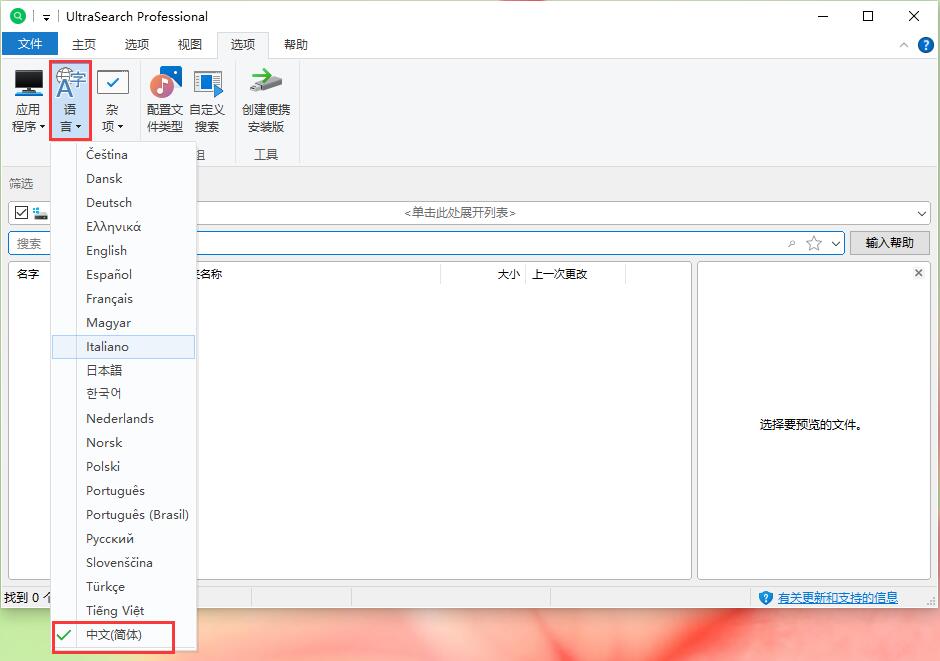Choose 日本語 as the language

[x=123, y=370]
